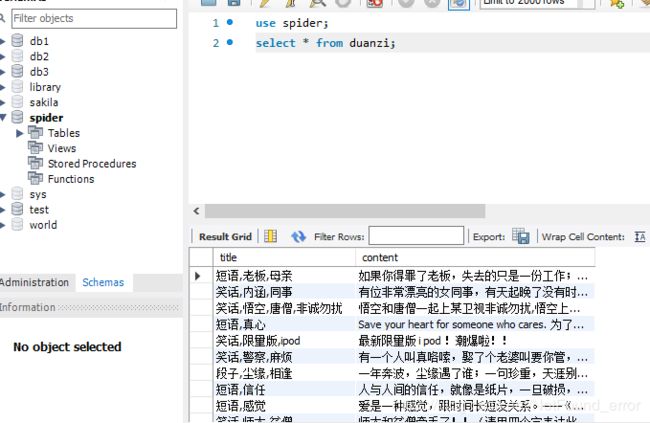Click the sys database icon
Viewport: 650px width, 423px height.
coord(17,194)
